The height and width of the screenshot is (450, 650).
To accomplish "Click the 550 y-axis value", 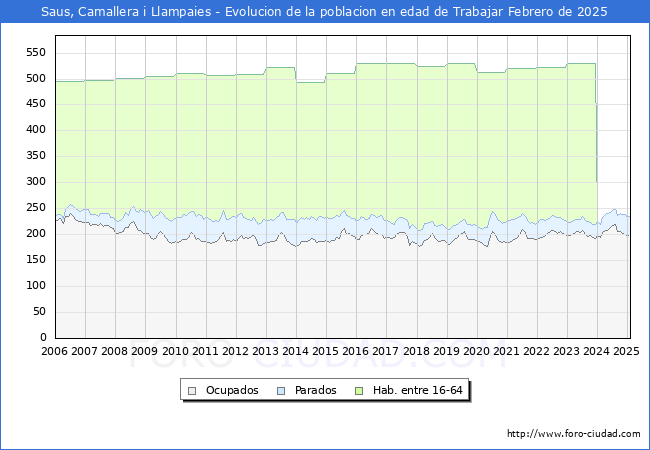I will pyautogui.click(x=36, y=52).
